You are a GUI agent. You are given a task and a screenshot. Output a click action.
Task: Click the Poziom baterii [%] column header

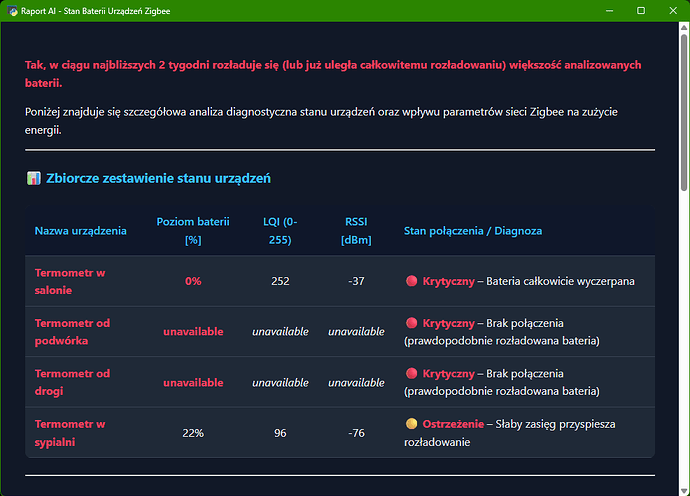pyautogui.click(x=193, y=231)
